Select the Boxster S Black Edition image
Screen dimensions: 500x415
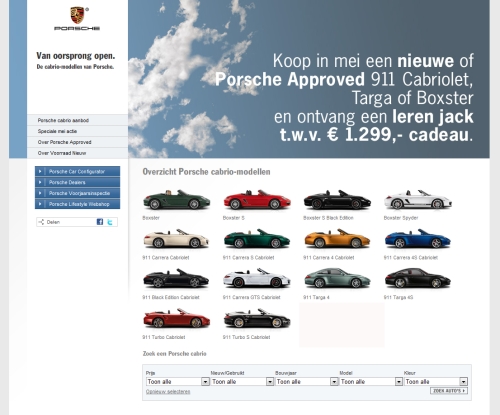tap(337, 200)
